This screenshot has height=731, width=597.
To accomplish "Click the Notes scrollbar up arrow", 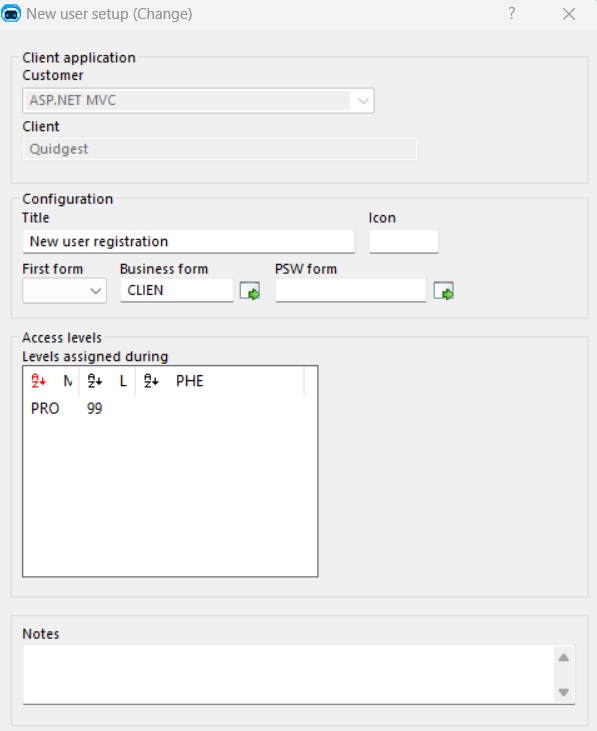I will tap(563, 657).
